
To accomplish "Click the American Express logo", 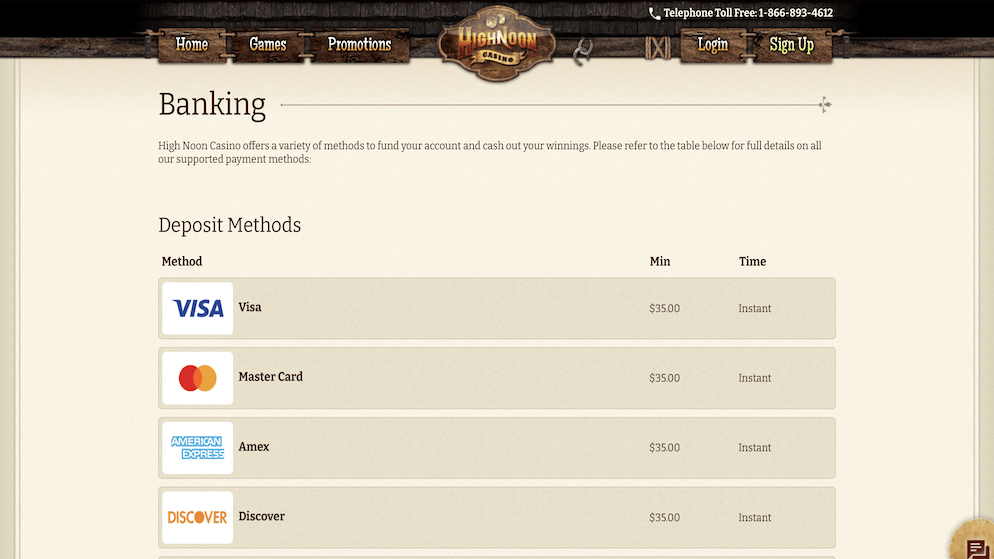I will click(x=197, y=448).
